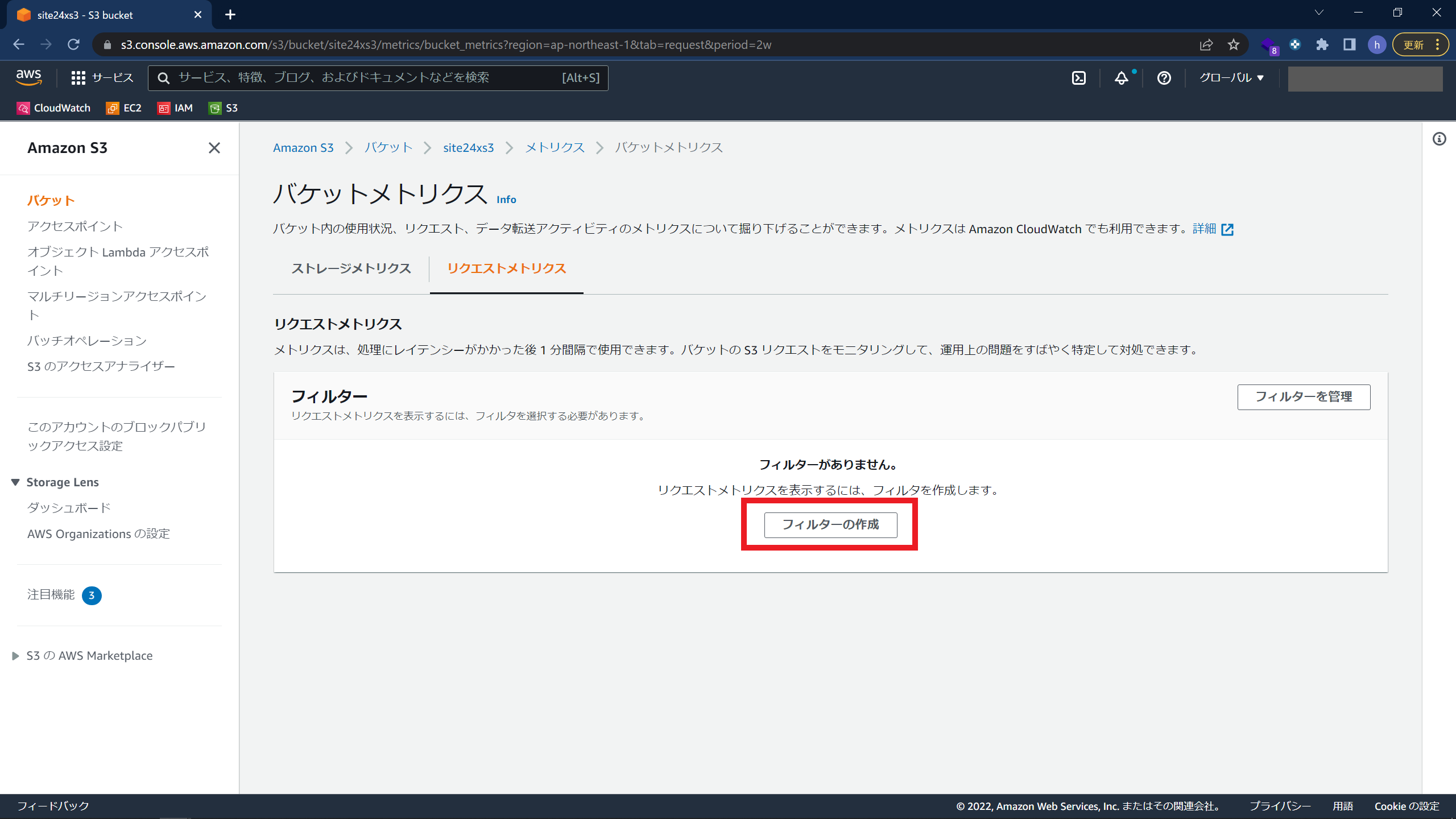Open the external link icon next to 詳細
This screenshot has height=819, width=1456.
[1227, 229]
